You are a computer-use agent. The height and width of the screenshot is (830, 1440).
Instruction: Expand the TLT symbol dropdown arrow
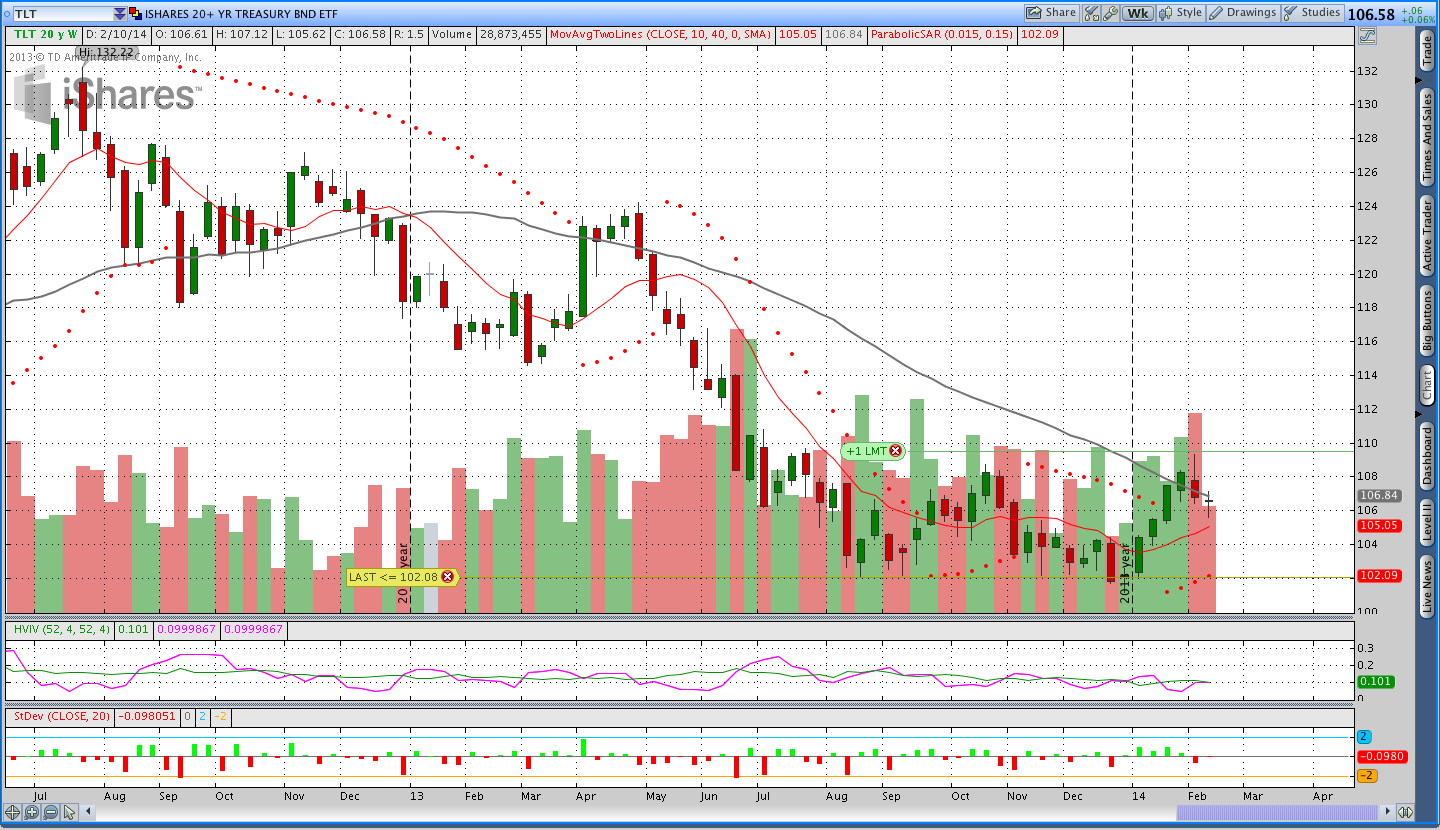pos(120,14)
